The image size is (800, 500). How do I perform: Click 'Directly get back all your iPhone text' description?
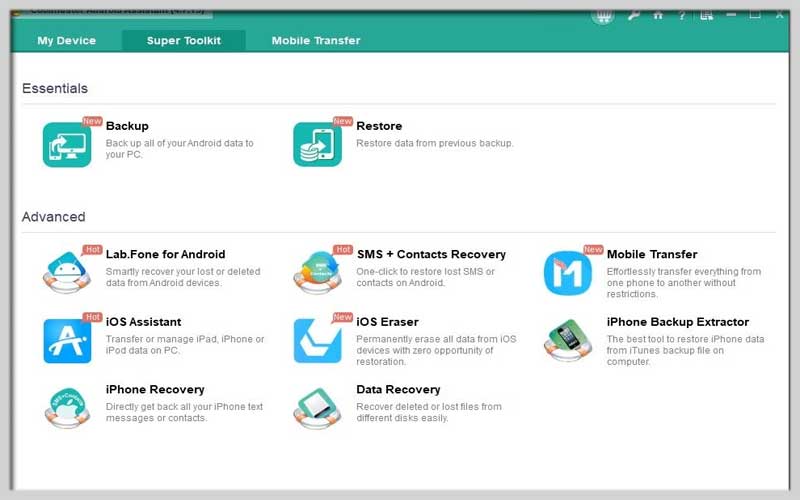pos(184,412)
